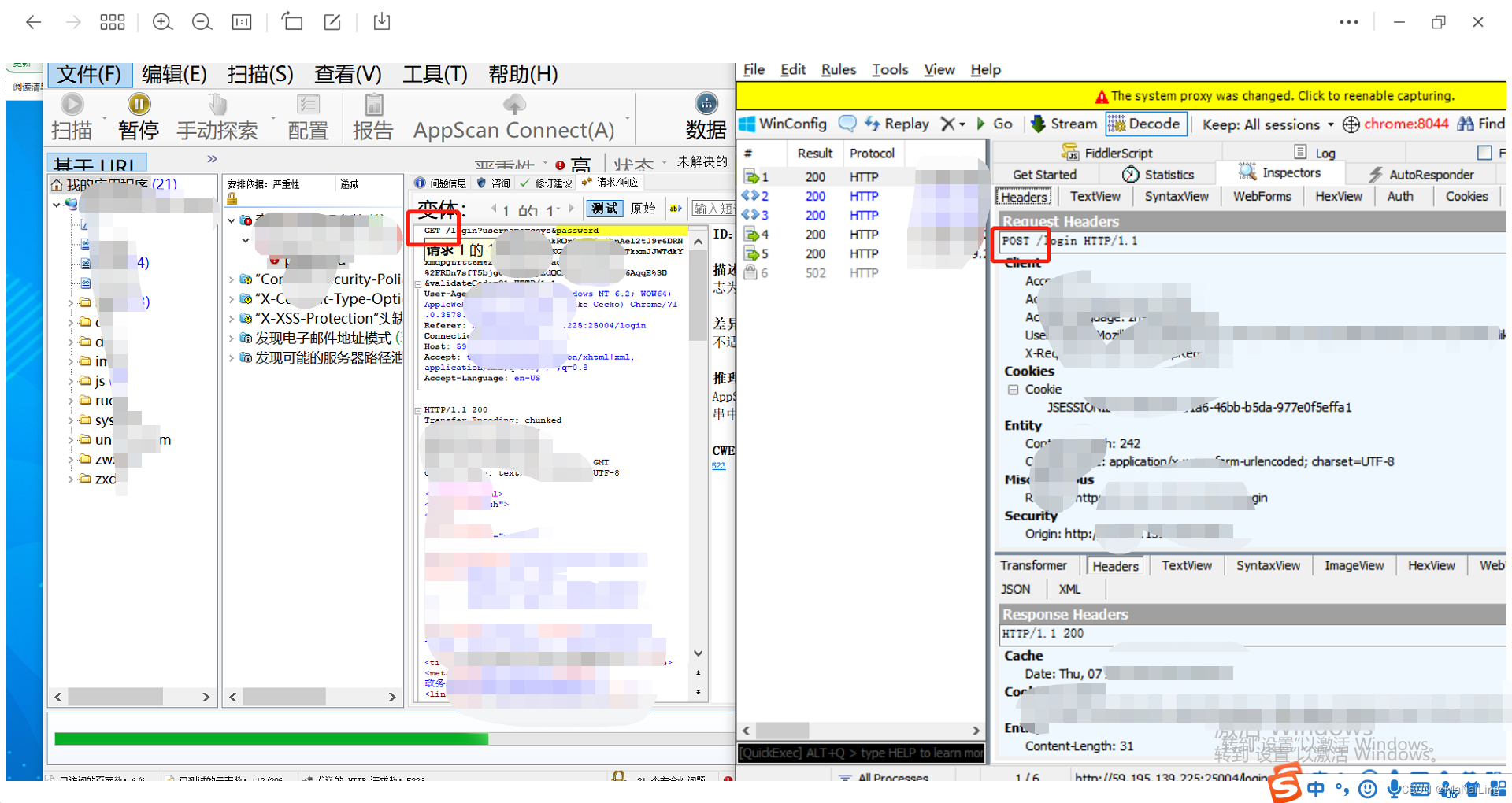Click the AppScan Connect cloud icon
Image resolution: width=1512 pixels, height=803 pixels.
pyautogui.click(x=513, y=104)
